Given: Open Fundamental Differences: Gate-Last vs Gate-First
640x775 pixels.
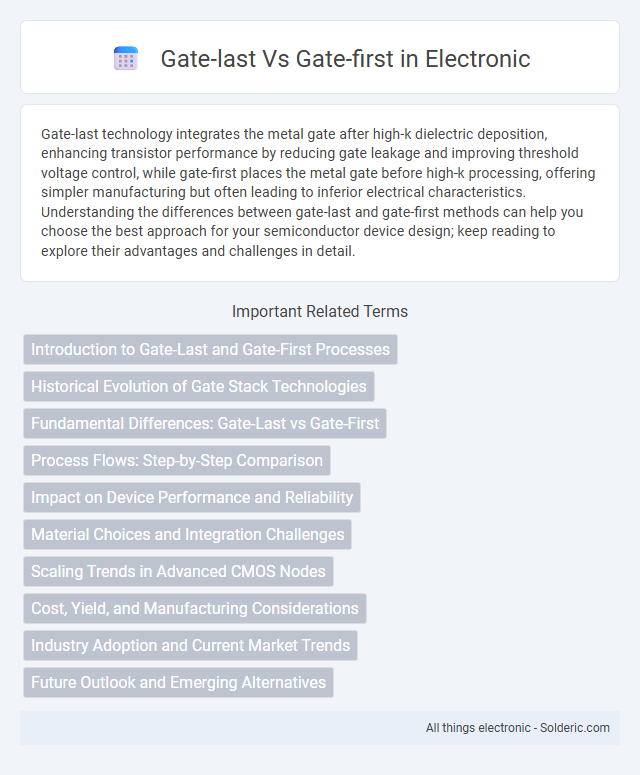Looking at the screenshot, I should click(x=205, y=424).
